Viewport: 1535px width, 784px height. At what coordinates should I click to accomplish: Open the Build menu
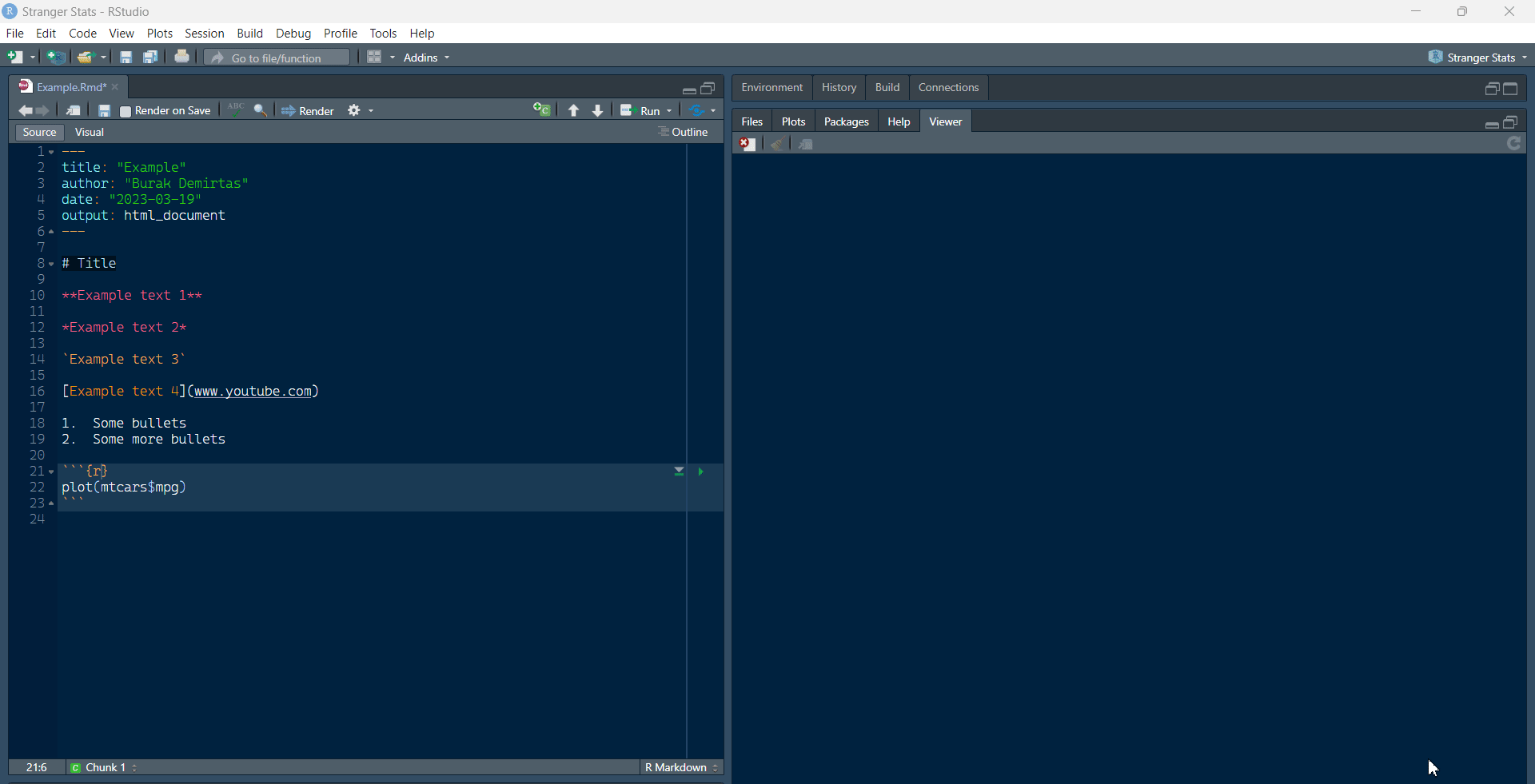250,34
